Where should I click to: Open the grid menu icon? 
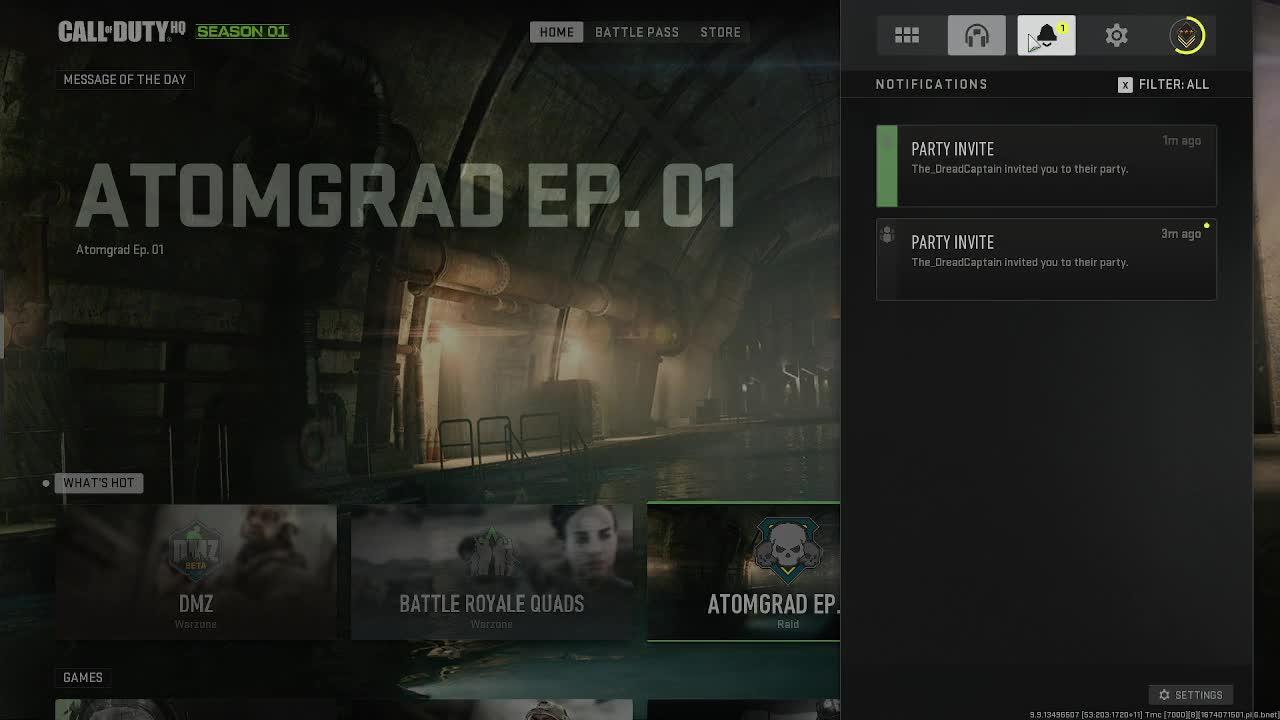pyautogui.click(x=907, y=36)
